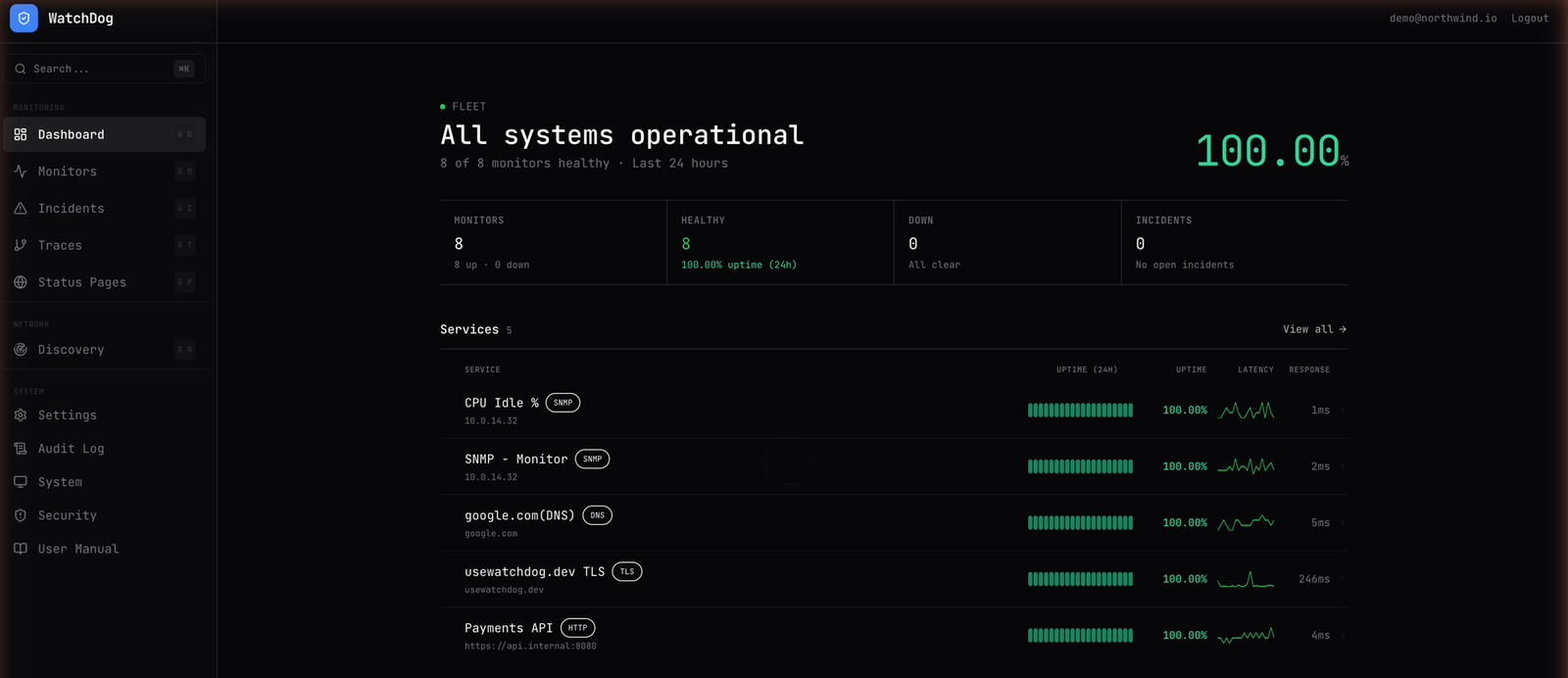The image size is (1568, 678).
Task: Click the Incidents warning triangle icon
Action: (21, 209)
